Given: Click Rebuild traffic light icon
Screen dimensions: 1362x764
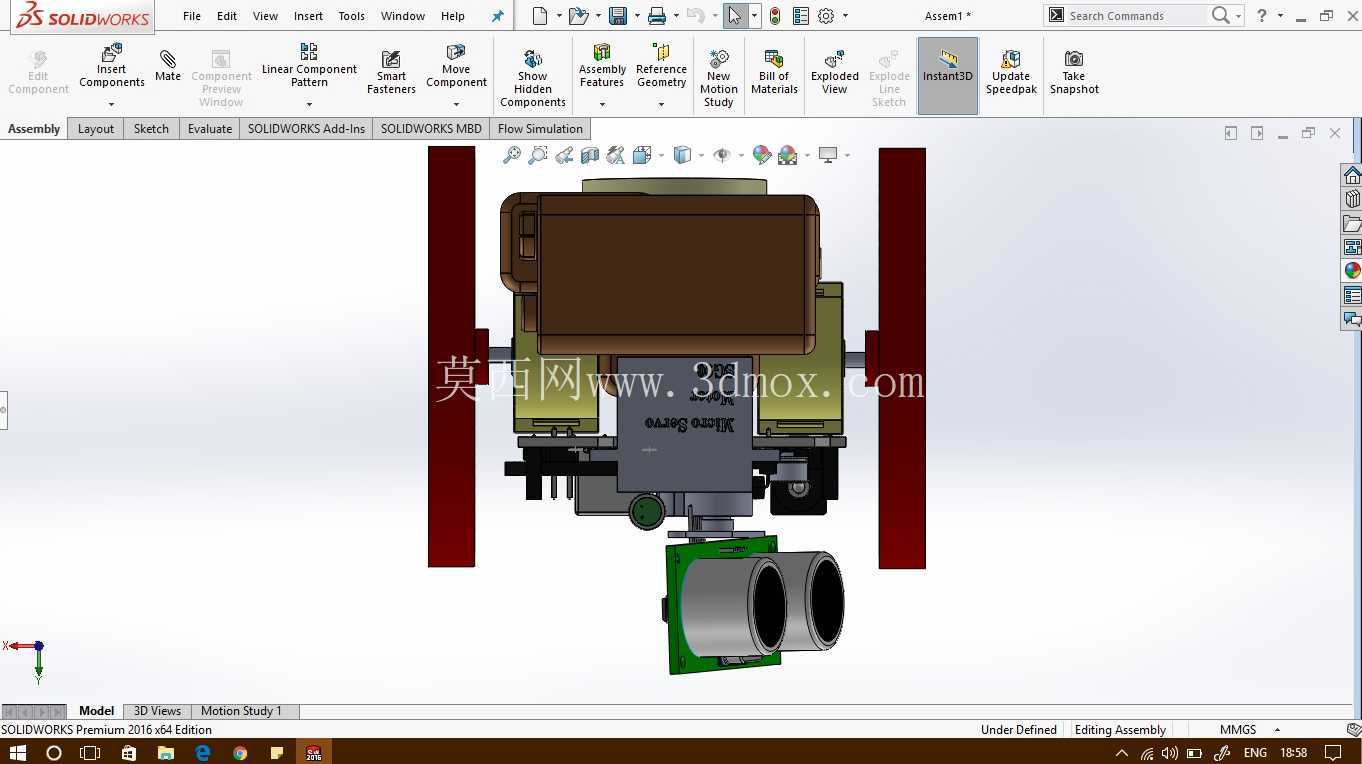Looking at the screenshot, I should (x=775, y=16).
